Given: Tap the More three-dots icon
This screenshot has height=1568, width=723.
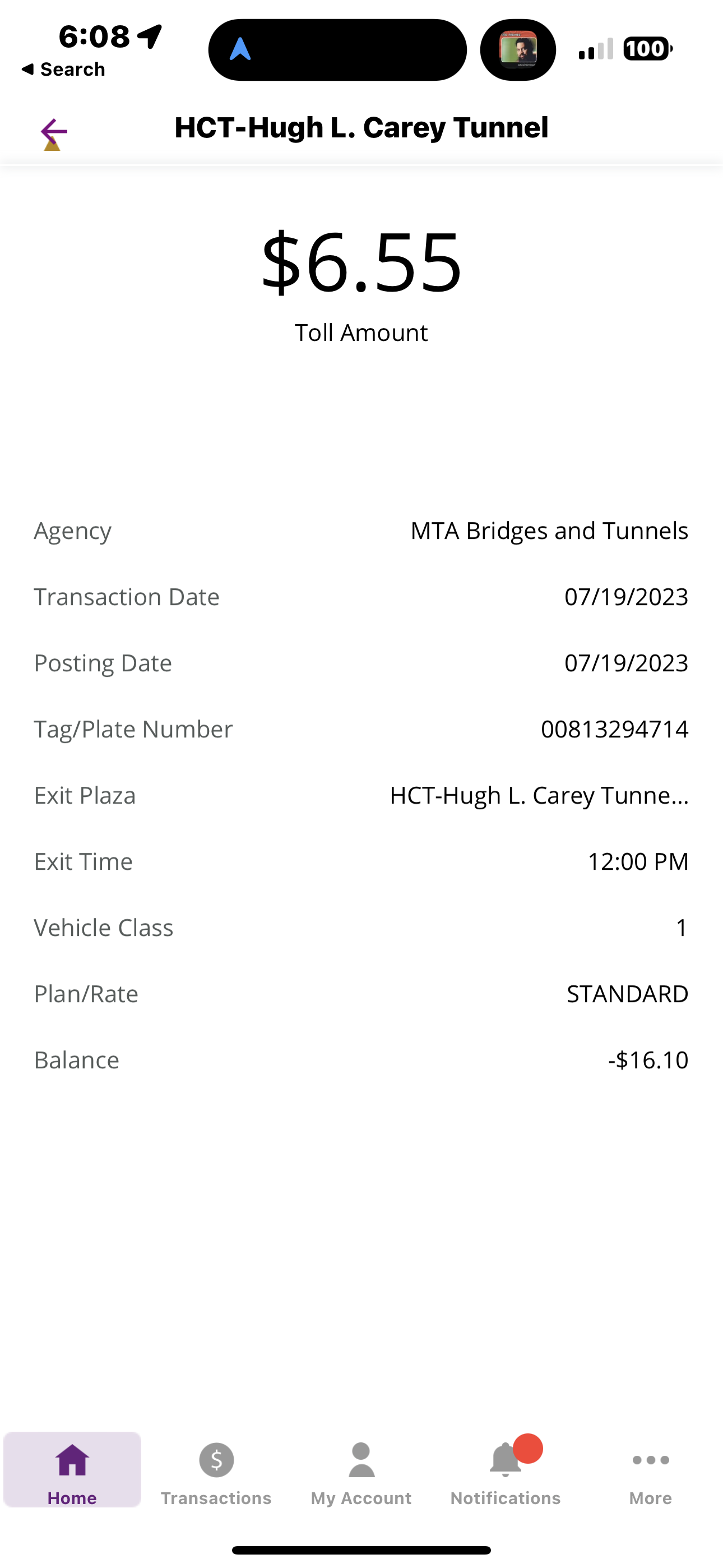Looking at the screenshot, I should tap(651, 1460).
